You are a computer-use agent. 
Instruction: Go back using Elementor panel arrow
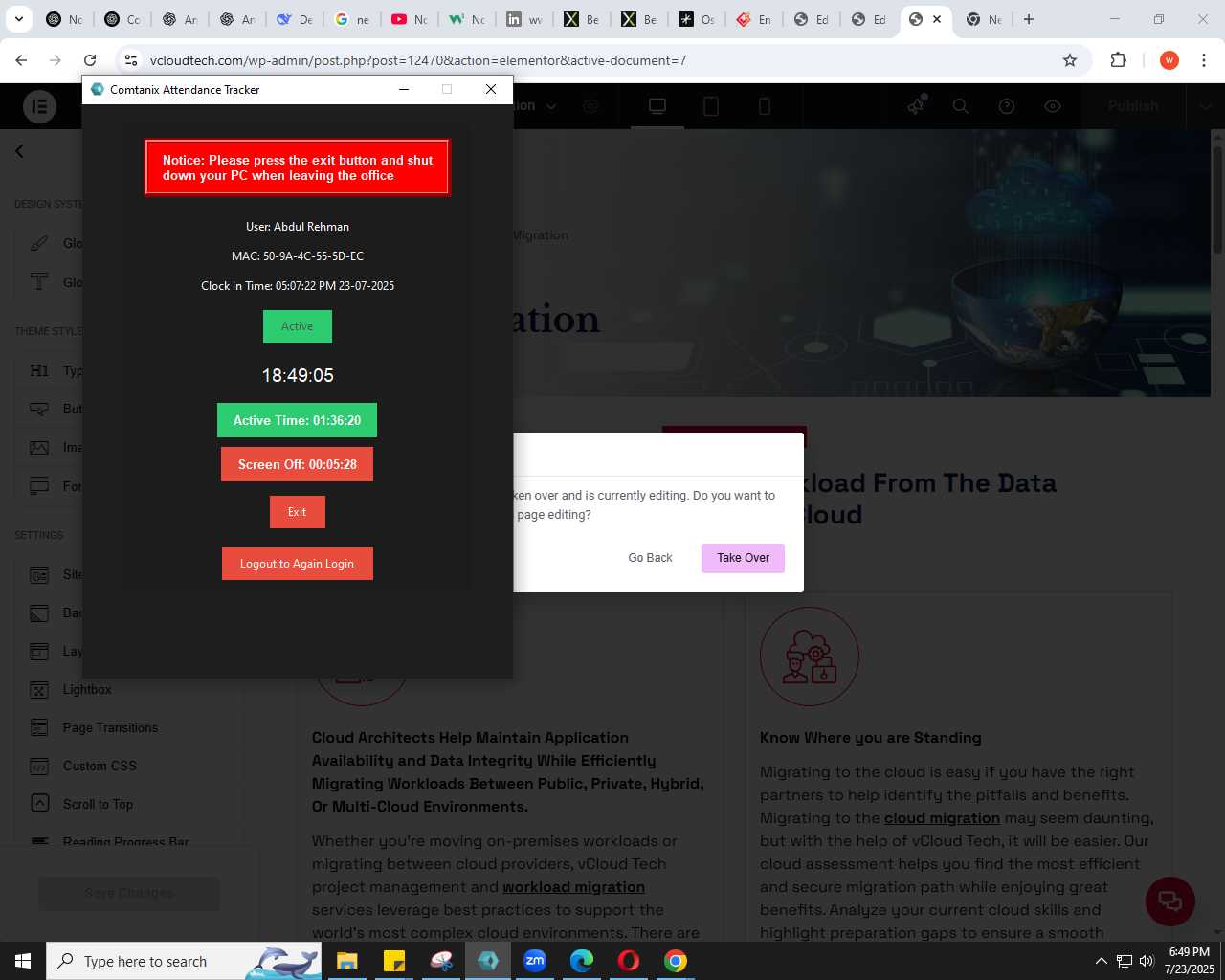[19, 151]
